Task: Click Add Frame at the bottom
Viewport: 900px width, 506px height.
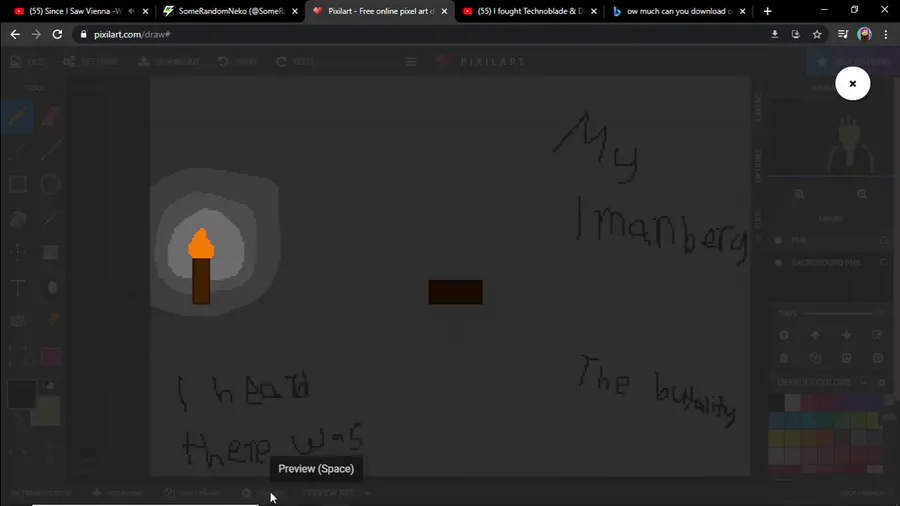Action: (x=118, y=493)
